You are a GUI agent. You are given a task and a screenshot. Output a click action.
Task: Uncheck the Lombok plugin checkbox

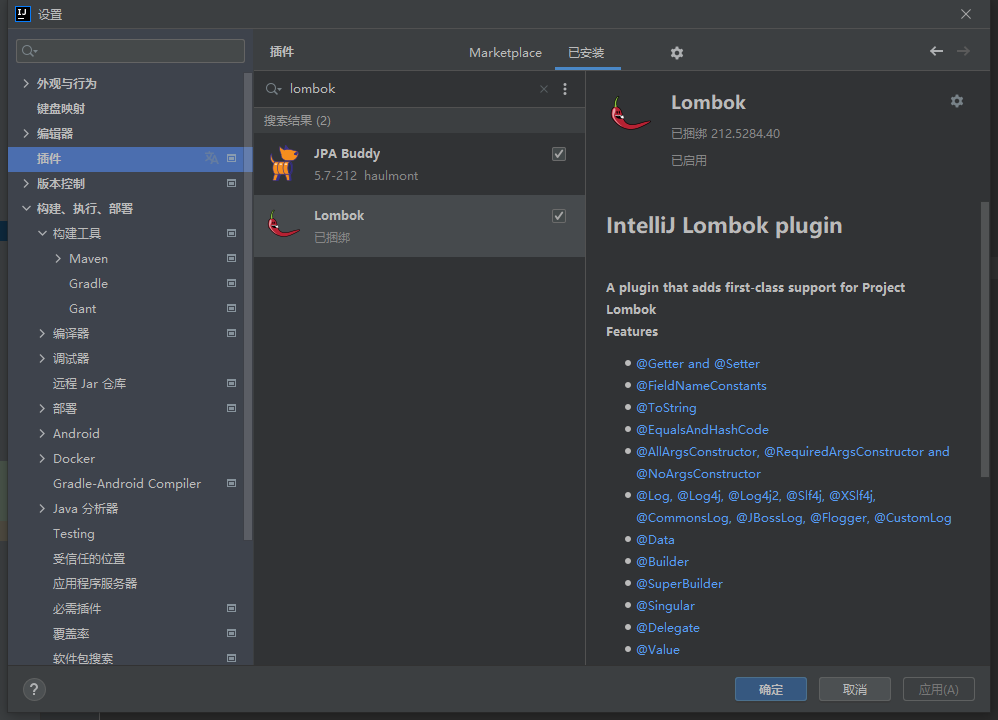click(559, 216)
